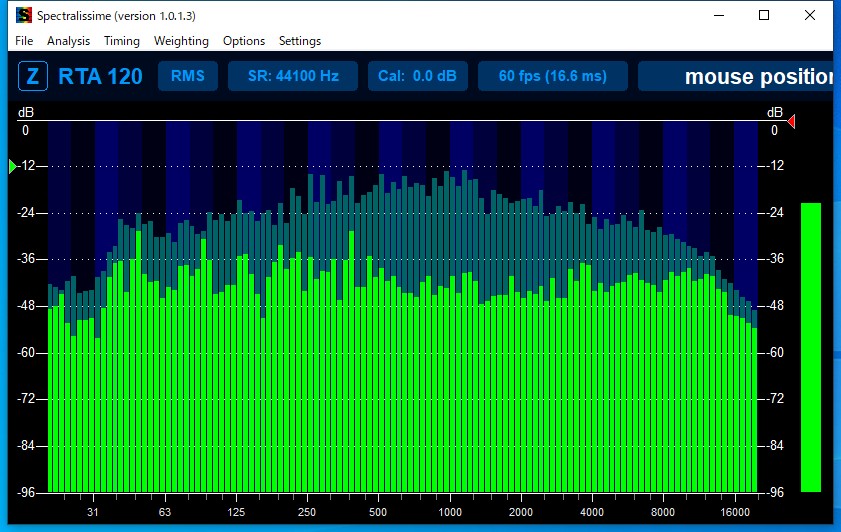This screenshot has height=532, width=841.
Task: Click the green level meter bar on right
Action: click(810, 347)
